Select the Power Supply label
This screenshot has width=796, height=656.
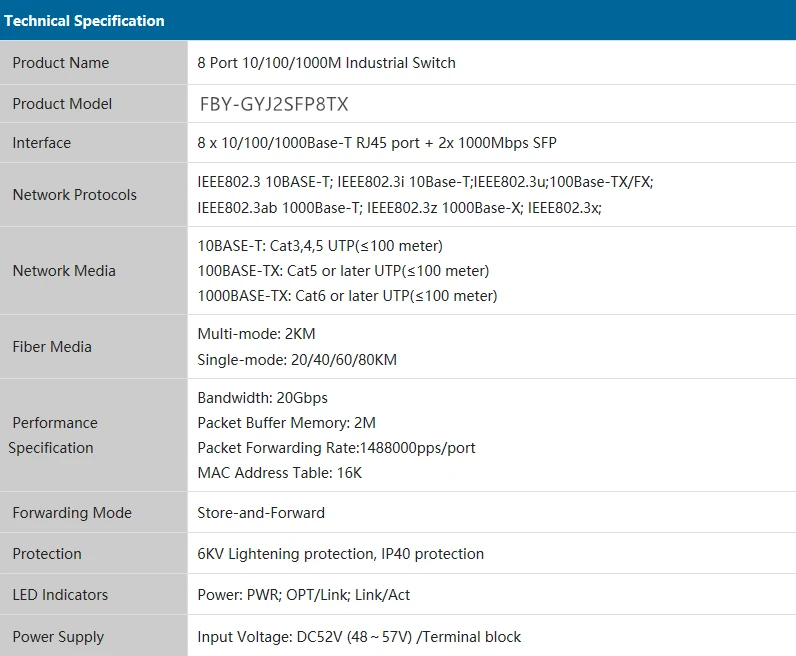click(58, 637)
